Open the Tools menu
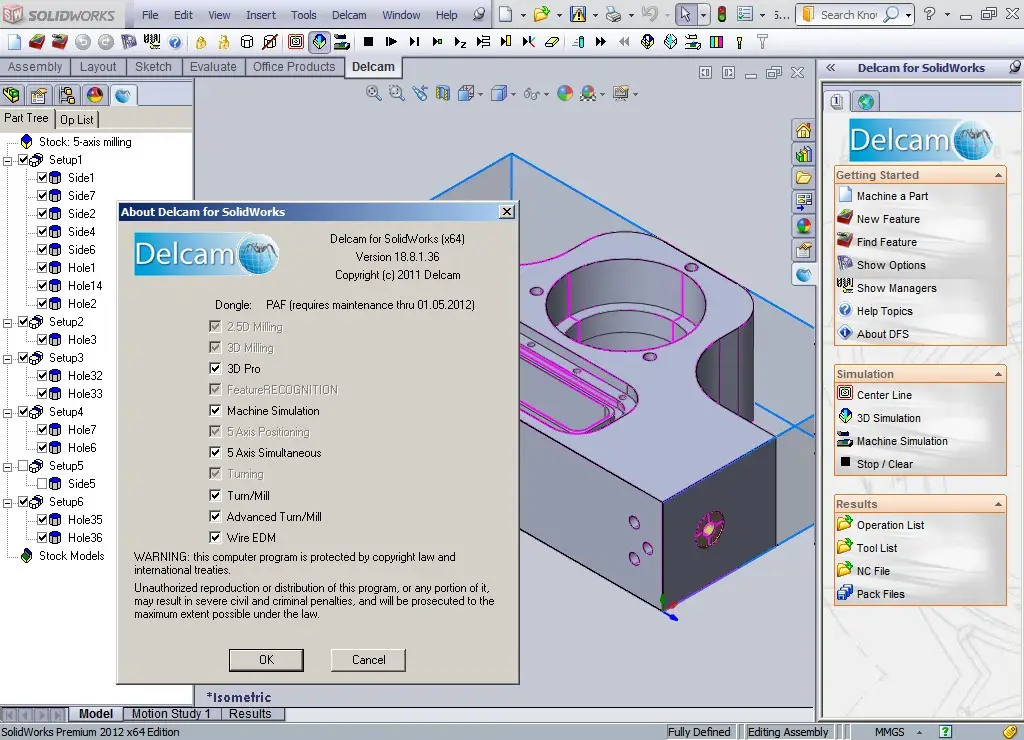This screenshot has width=1024, height=740. [x=303, y=15]
